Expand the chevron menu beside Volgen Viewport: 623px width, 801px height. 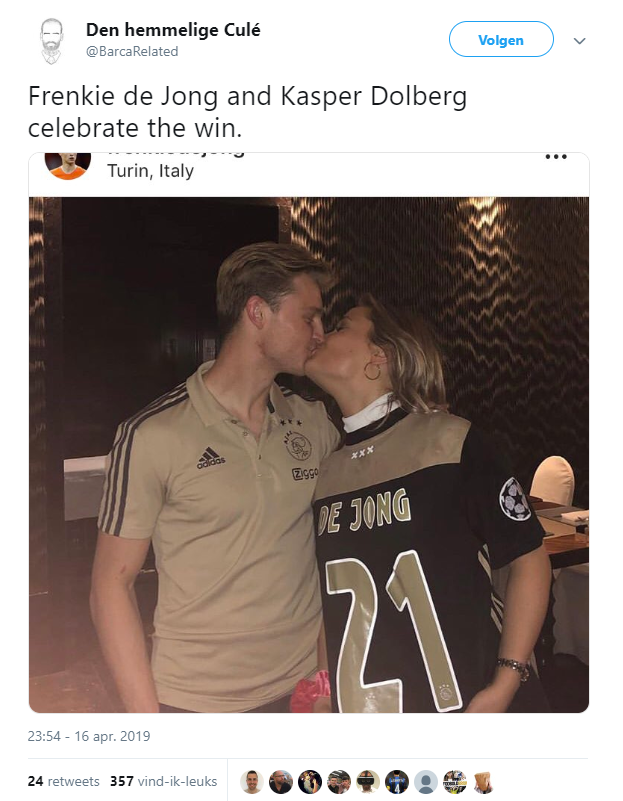pyautogui.click(x=579, y=40)
